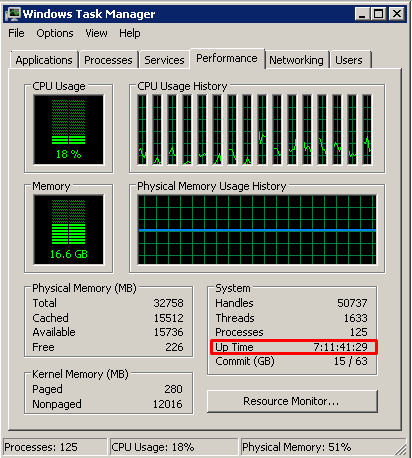Viewport: 412px width, 458px height.
Task: Open the Options menu
Action: (55, 33)
